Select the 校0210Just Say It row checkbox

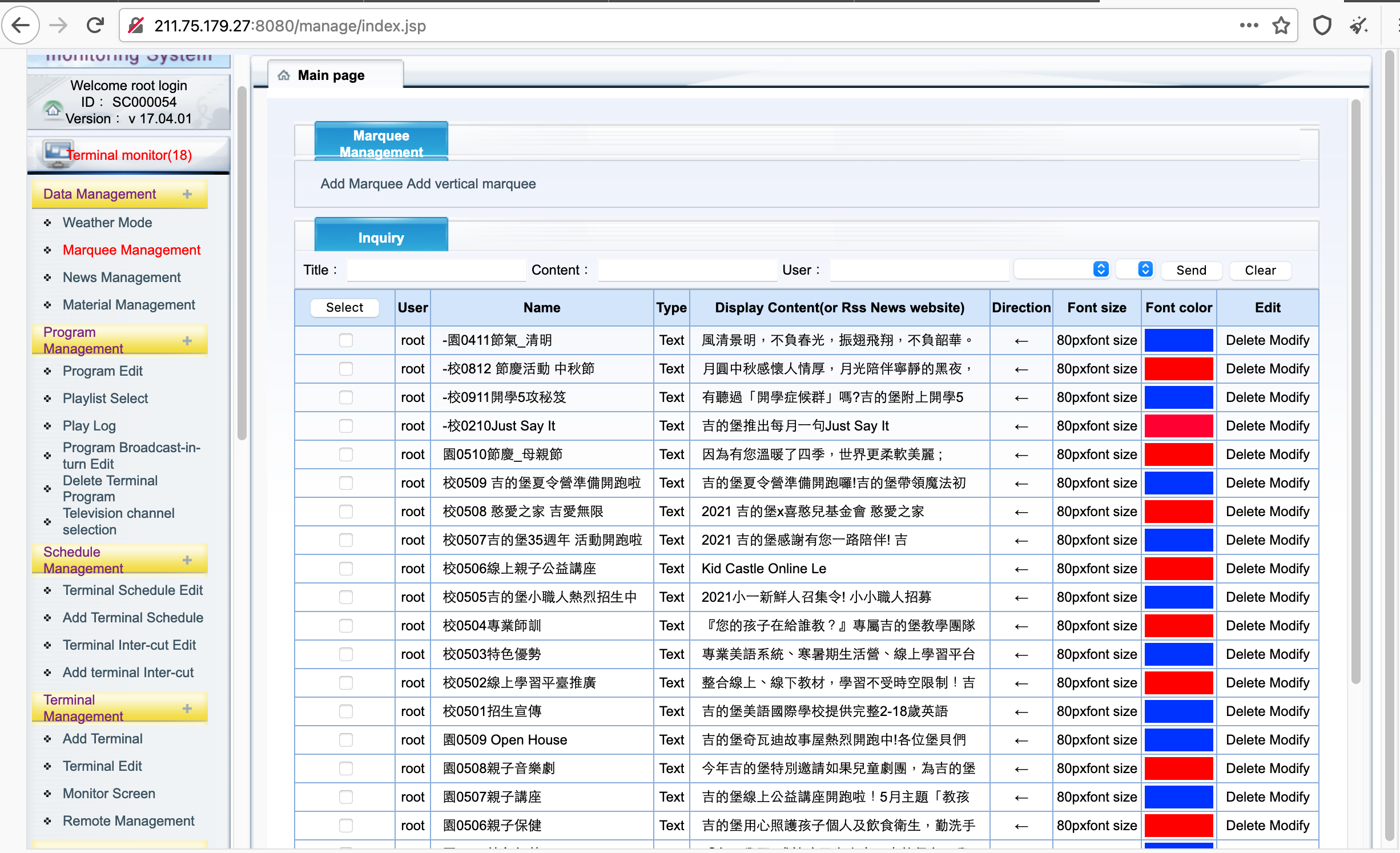pos(345,426)
